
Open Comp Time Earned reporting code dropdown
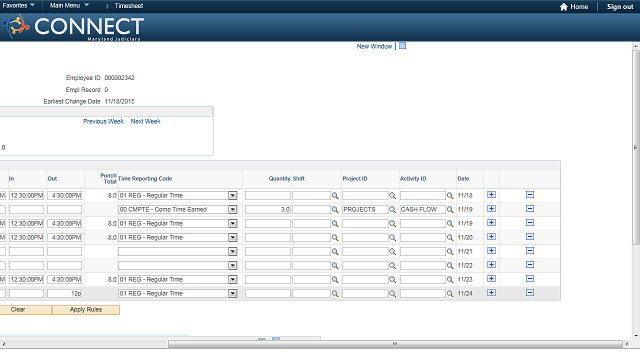[x=233, y=209]
